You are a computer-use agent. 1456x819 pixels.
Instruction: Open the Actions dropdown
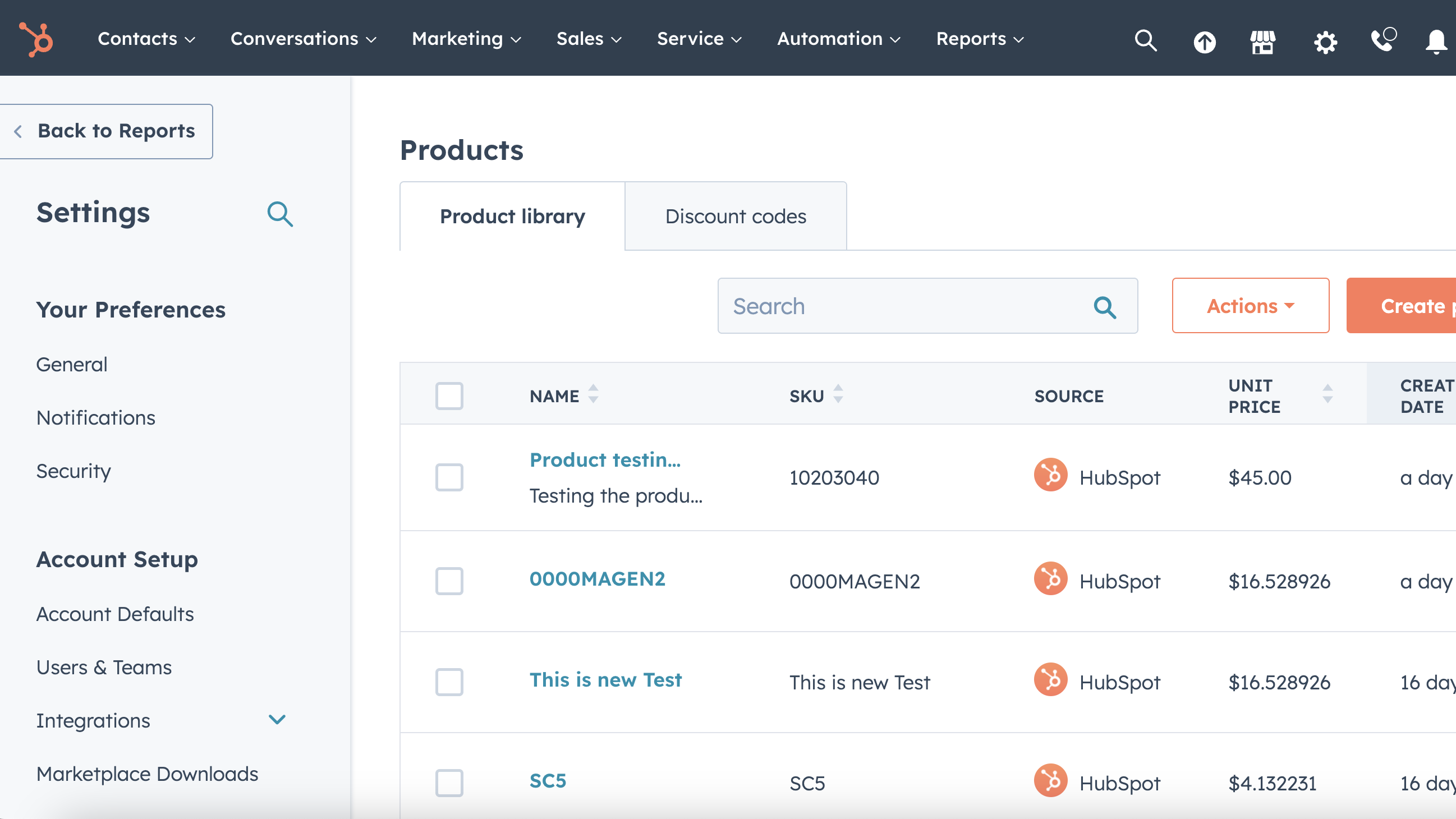point(1250,306)
